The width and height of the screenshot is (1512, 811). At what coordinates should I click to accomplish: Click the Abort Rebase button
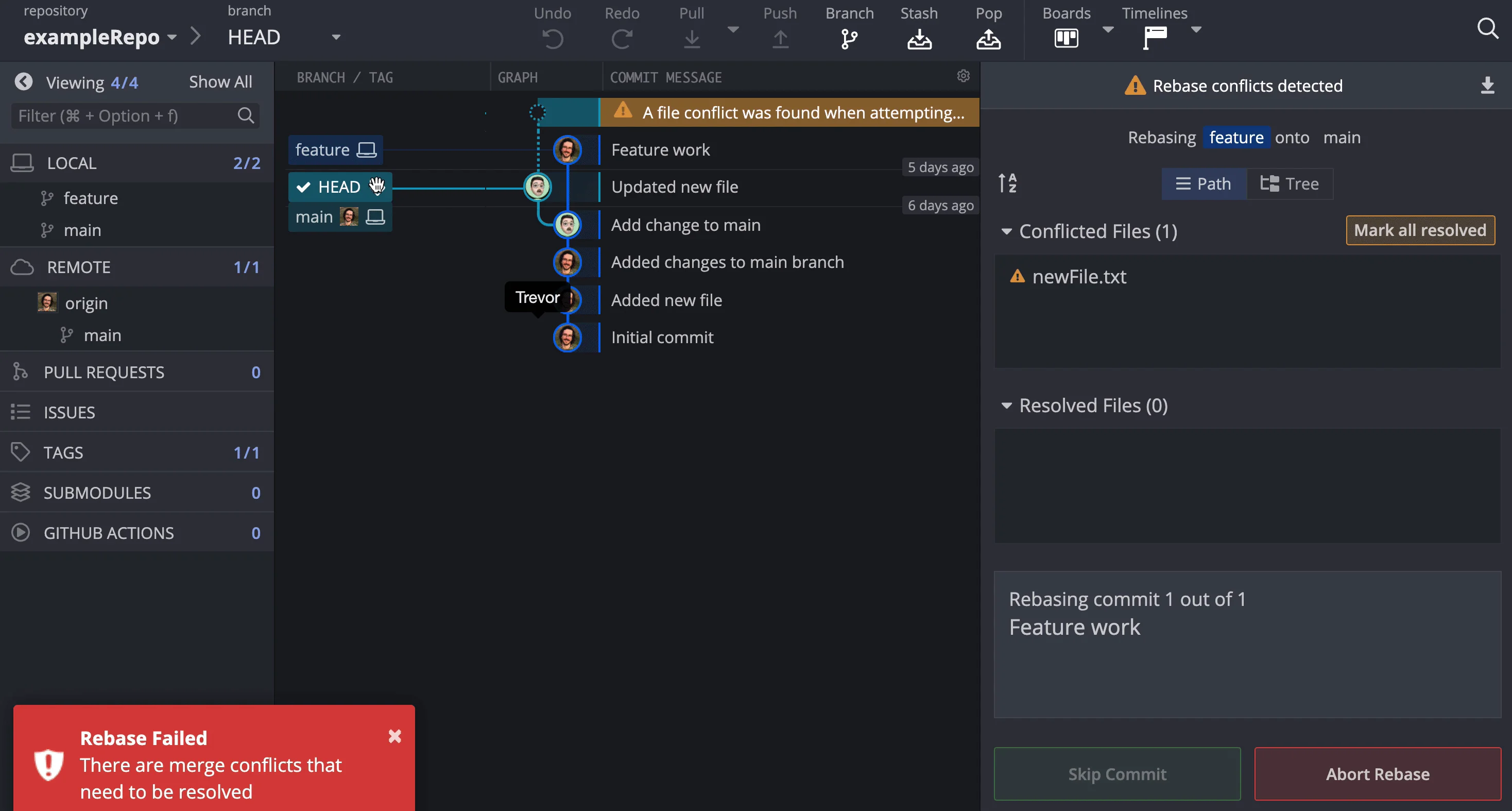tap(1377, 774)
